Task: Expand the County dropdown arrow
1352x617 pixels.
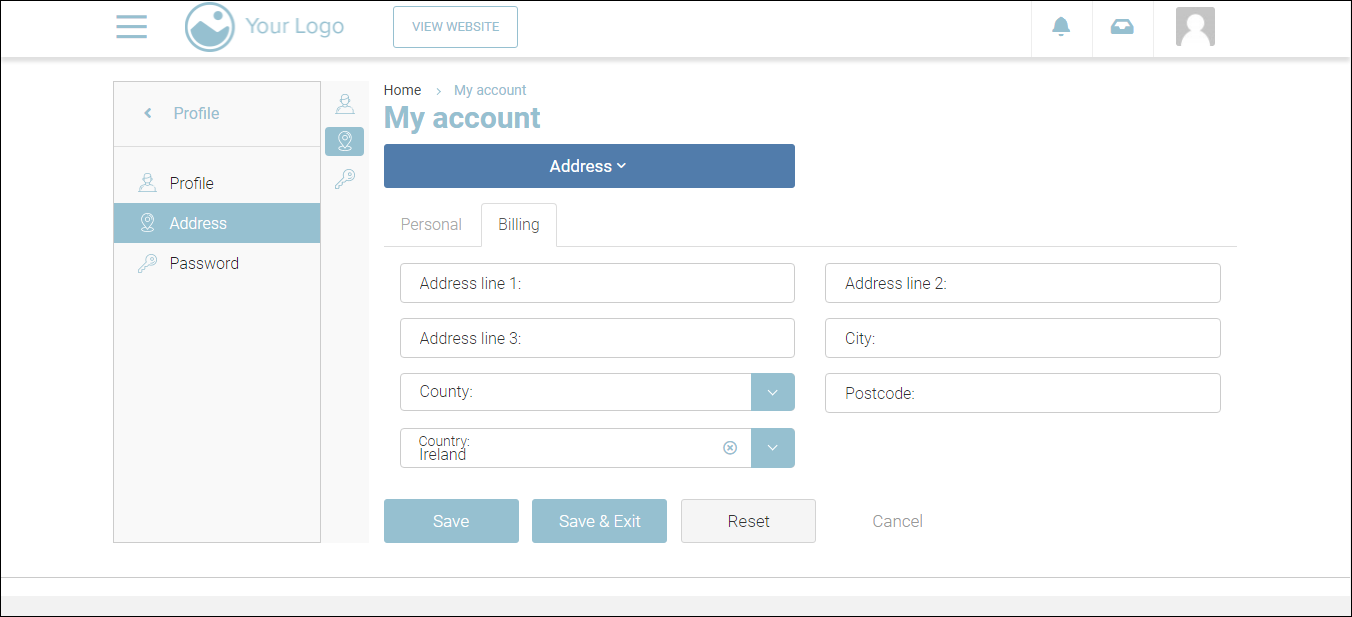Action: [x=772, y=392]
